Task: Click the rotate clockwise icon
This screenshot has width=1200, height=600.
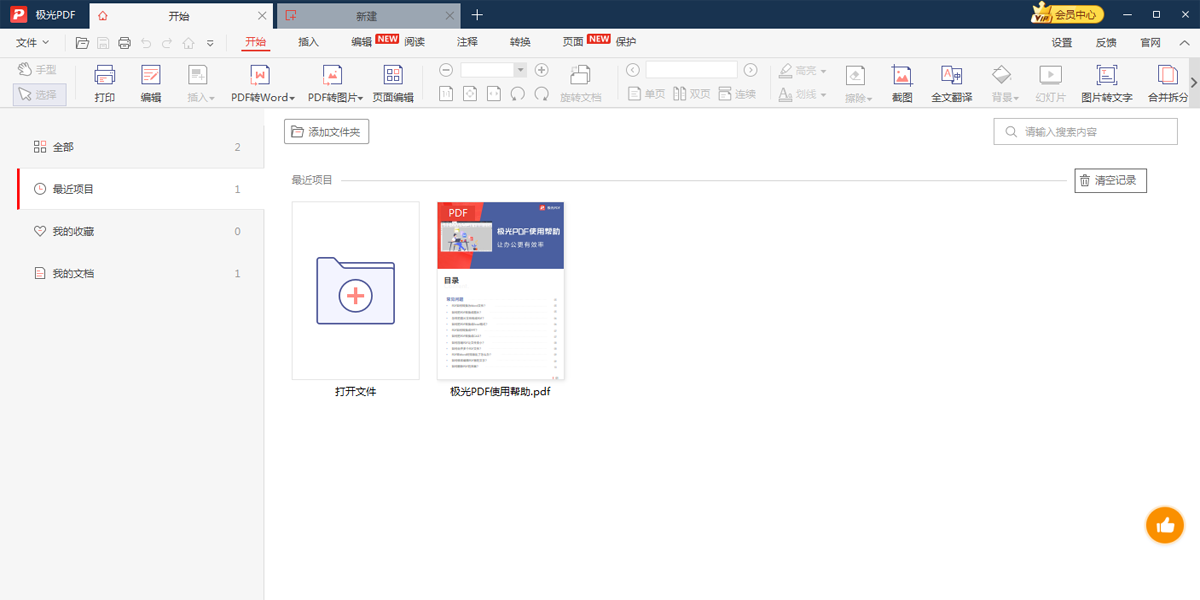Action: pos(541,94)
